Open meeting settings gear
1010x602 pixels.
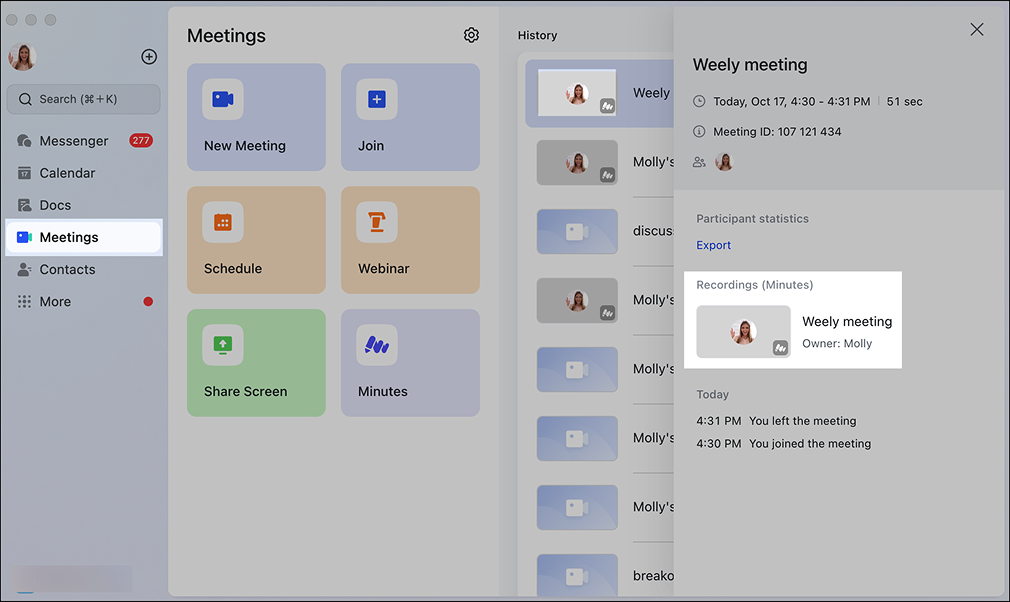coord(471,34)
